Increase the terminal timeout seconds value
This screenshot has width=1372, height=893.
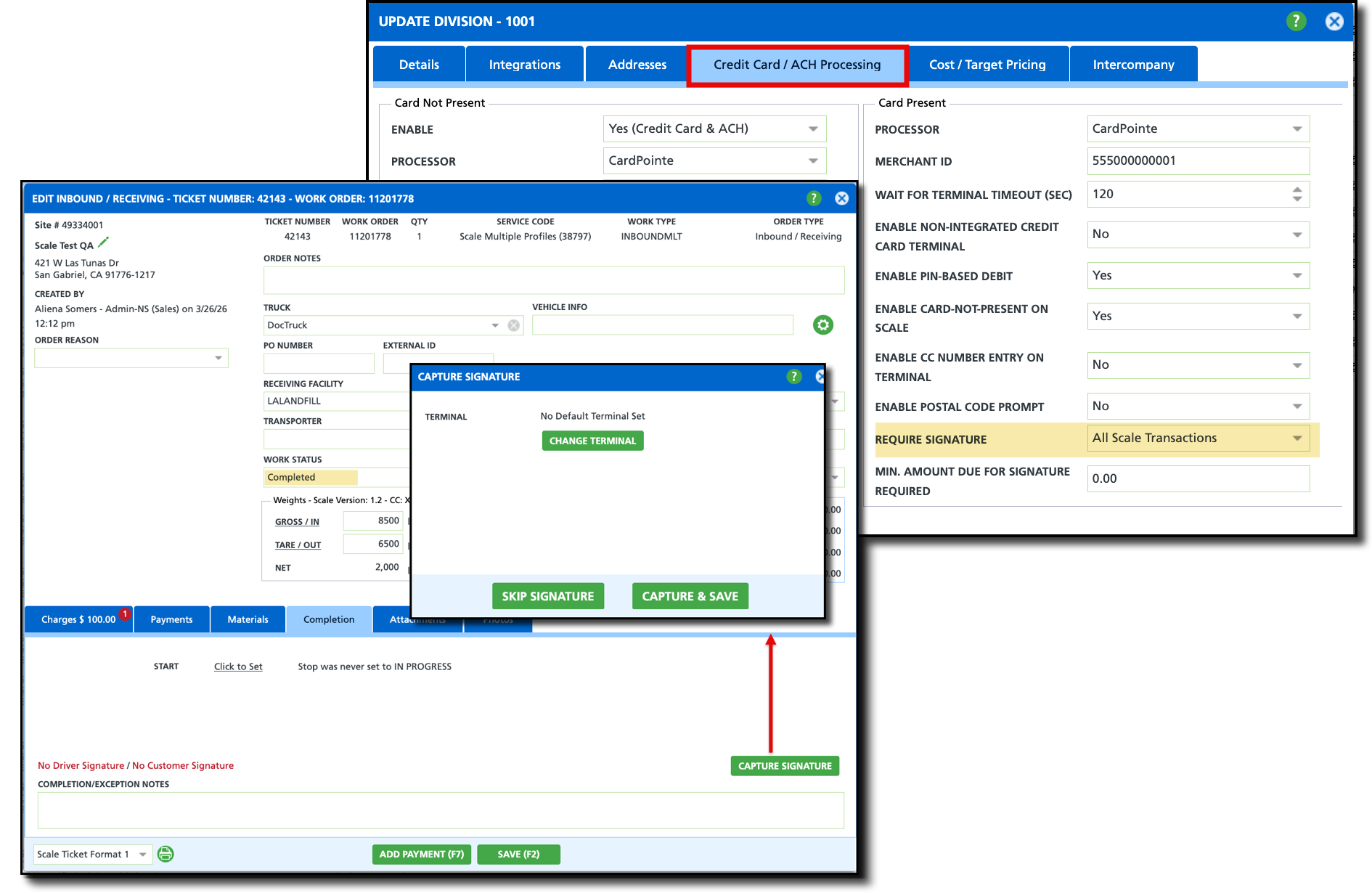point(1297,189)
